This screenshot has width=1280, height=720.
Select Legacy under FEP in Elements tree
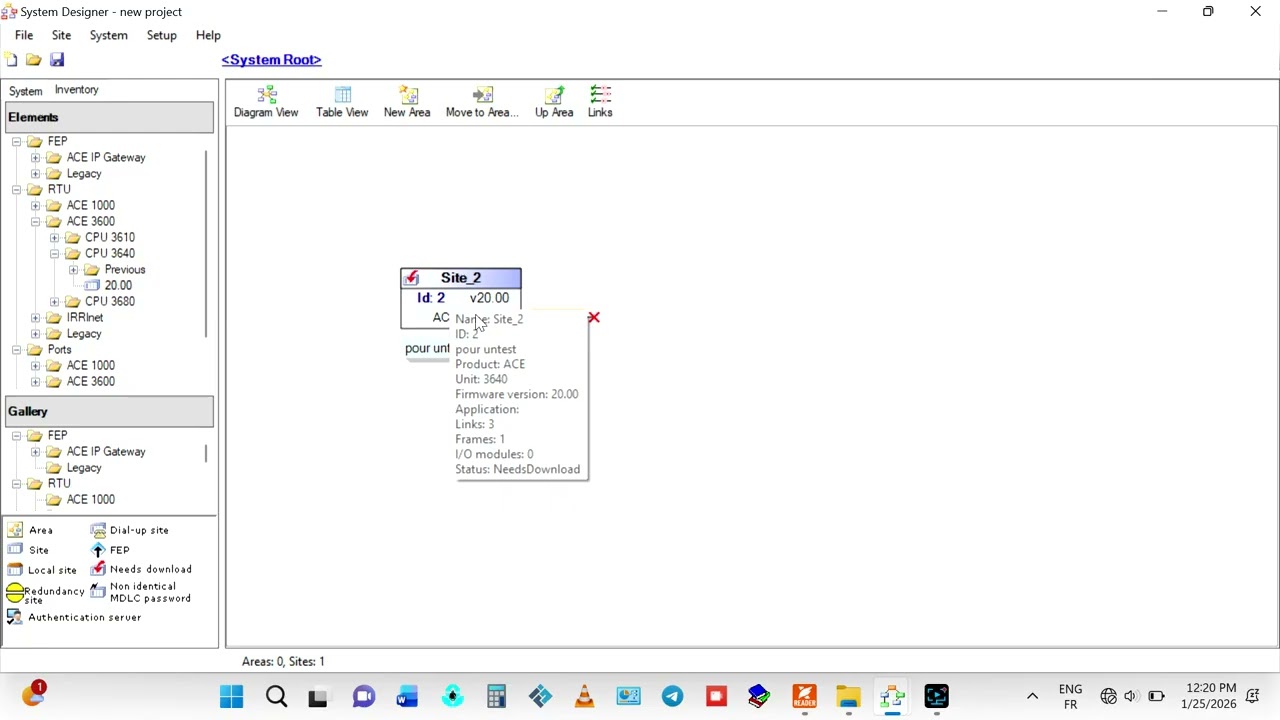point(84,173)
